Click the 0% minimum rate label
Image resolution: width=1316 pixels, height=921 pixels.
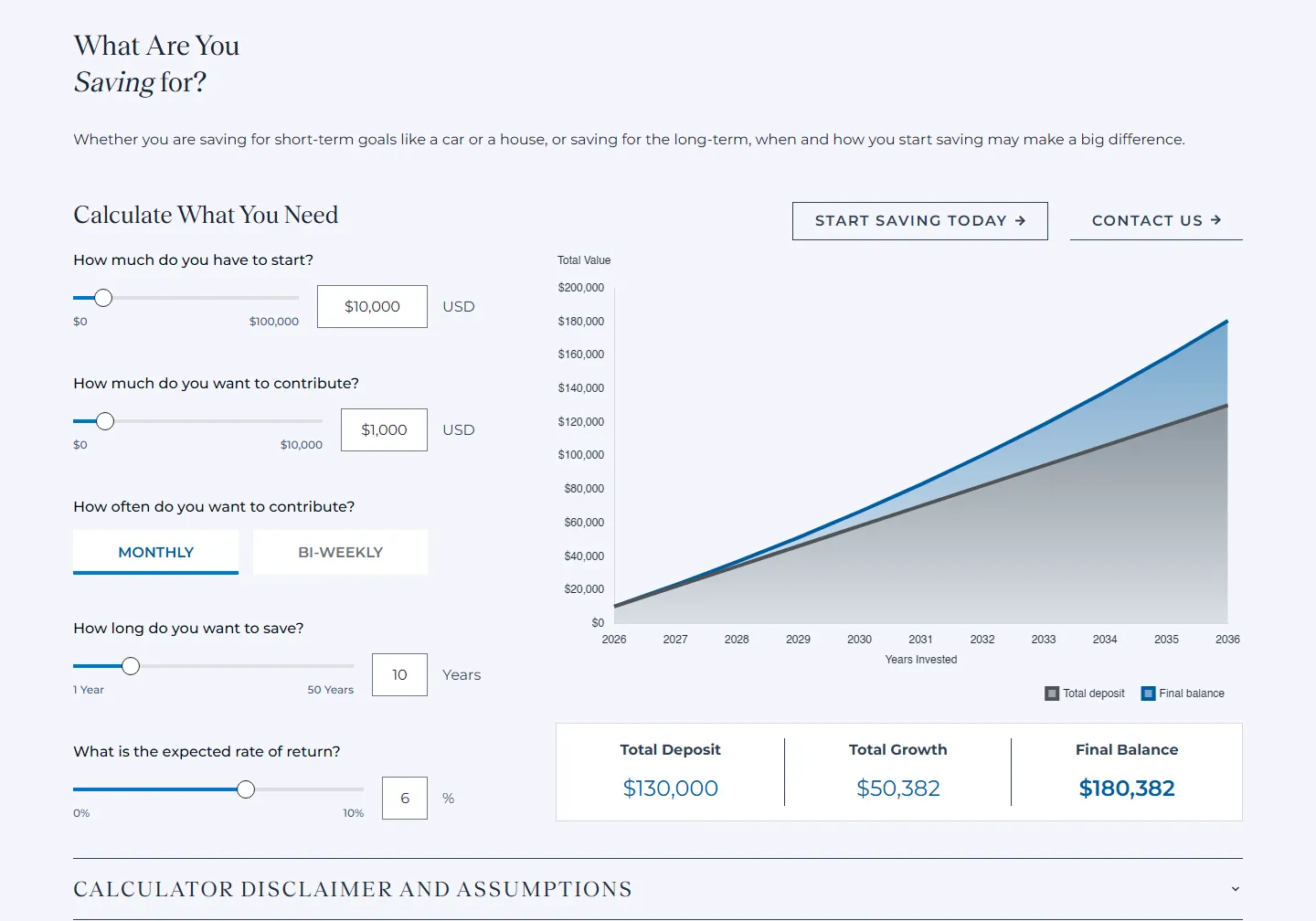tap(81, 813)
